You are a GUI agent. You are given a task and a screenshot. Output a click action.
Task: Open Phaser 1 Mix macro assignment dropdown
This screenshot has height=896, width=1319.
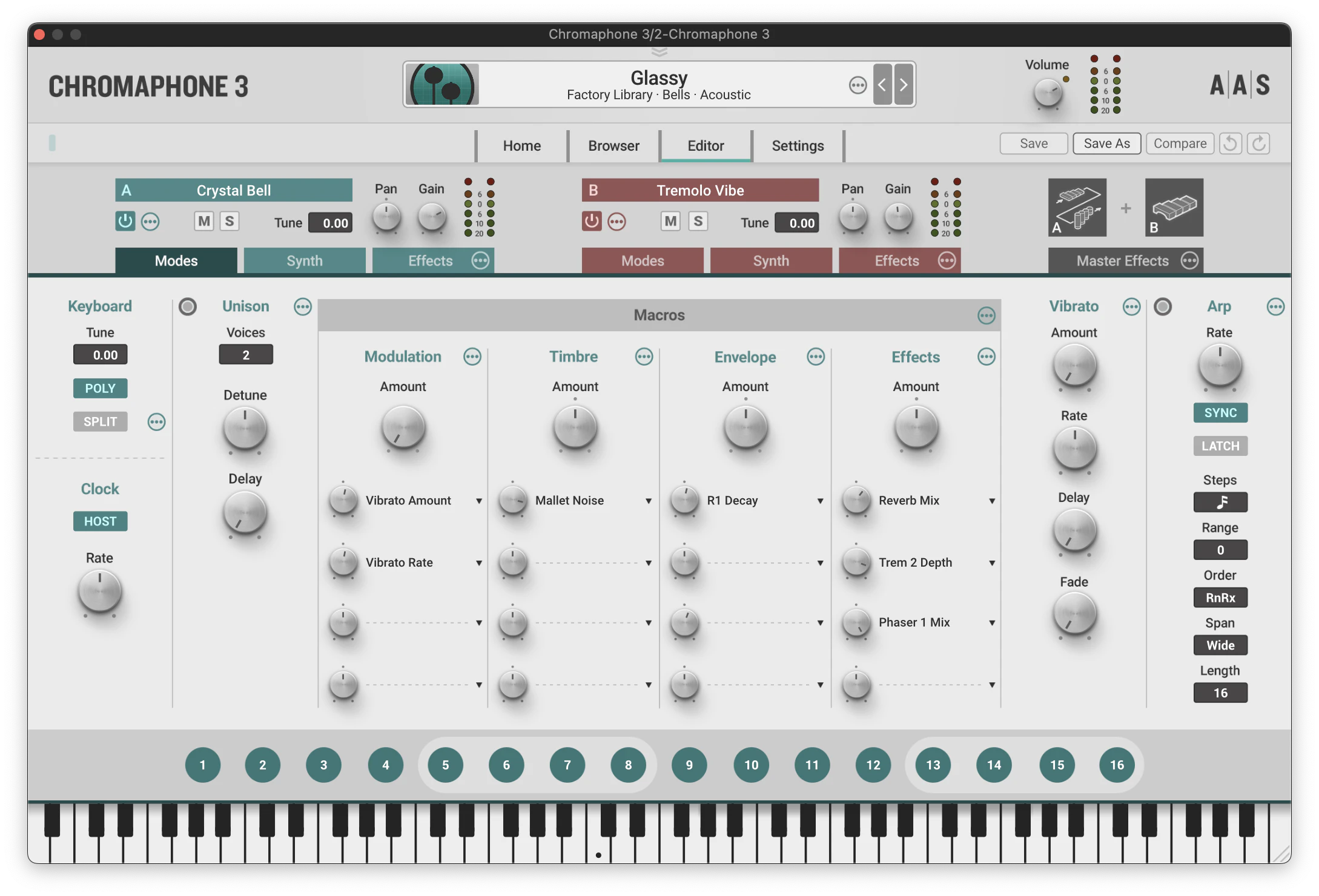992,623
